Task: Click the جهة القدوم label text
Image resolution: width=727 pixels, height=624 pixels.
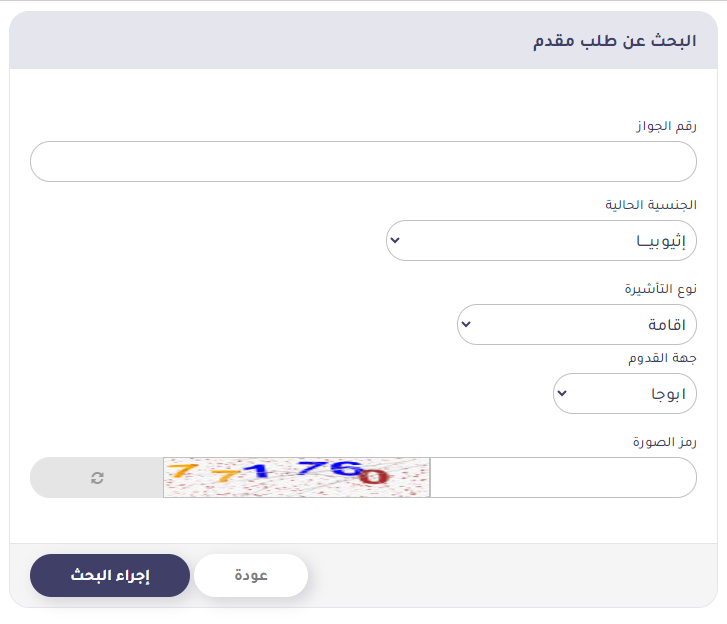Action: pos(665,358)
